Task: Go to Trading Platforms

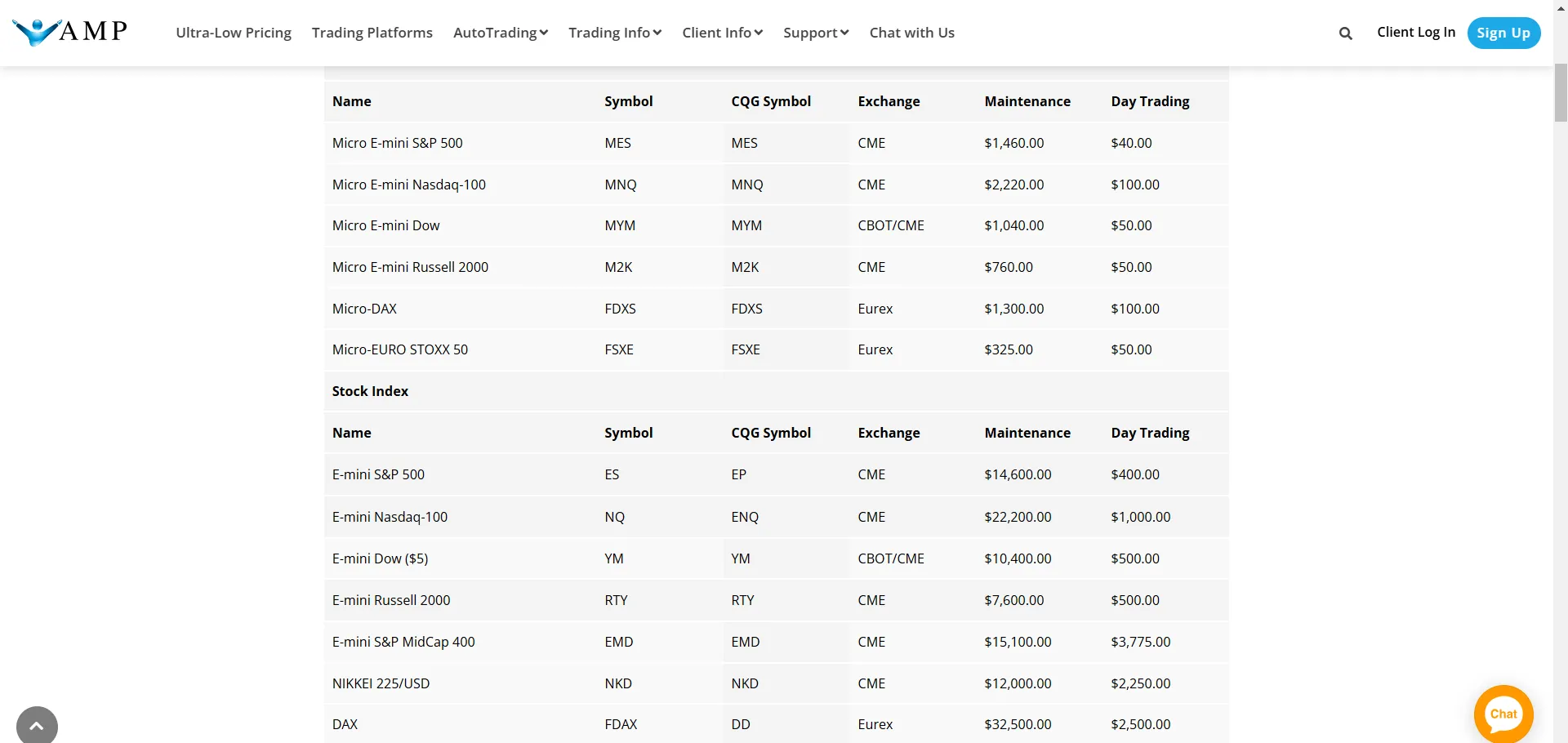Action: point(372,33)
